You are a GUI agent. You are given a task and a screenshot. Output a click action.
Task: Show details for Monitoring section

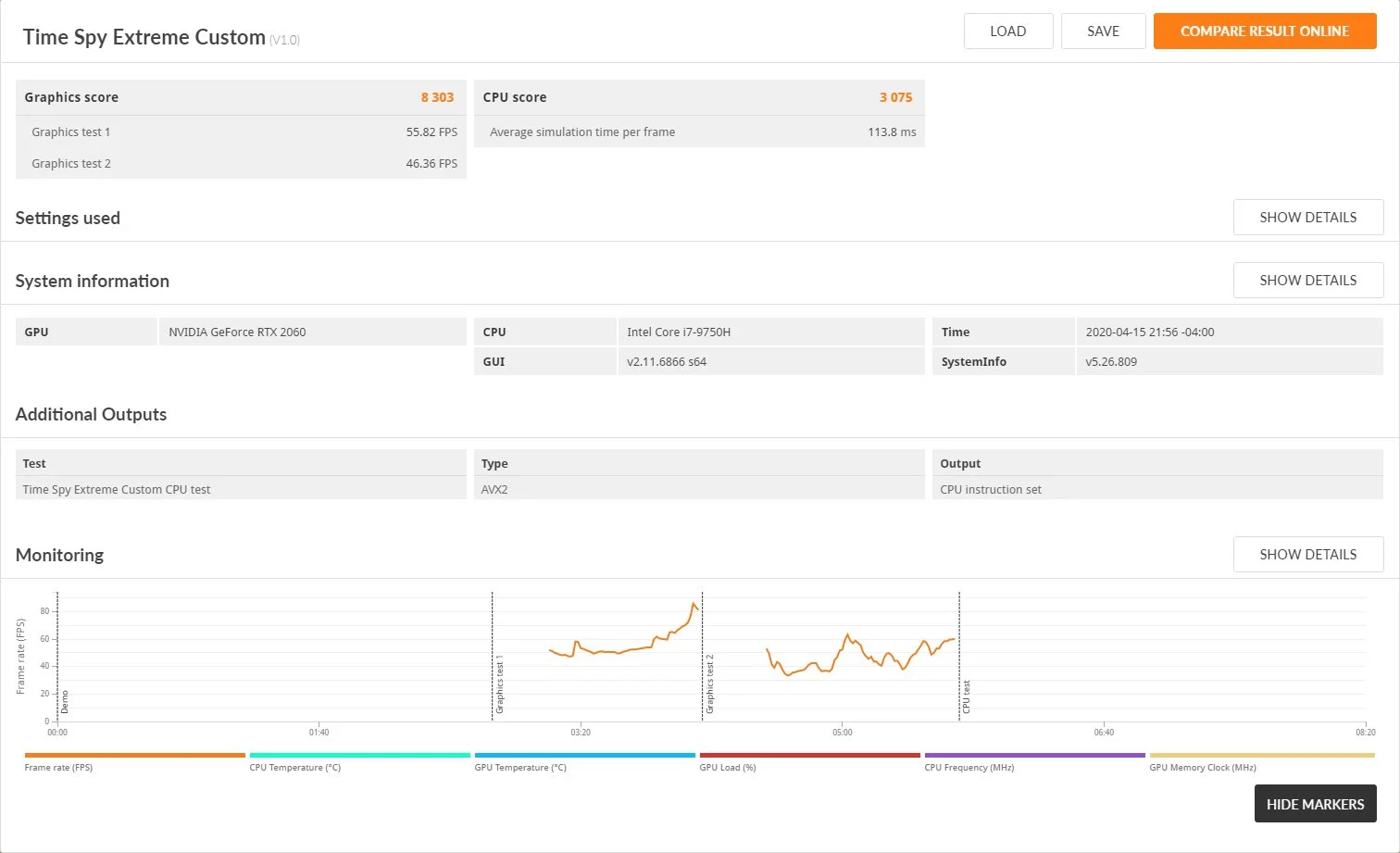(x=1308, y=555)
